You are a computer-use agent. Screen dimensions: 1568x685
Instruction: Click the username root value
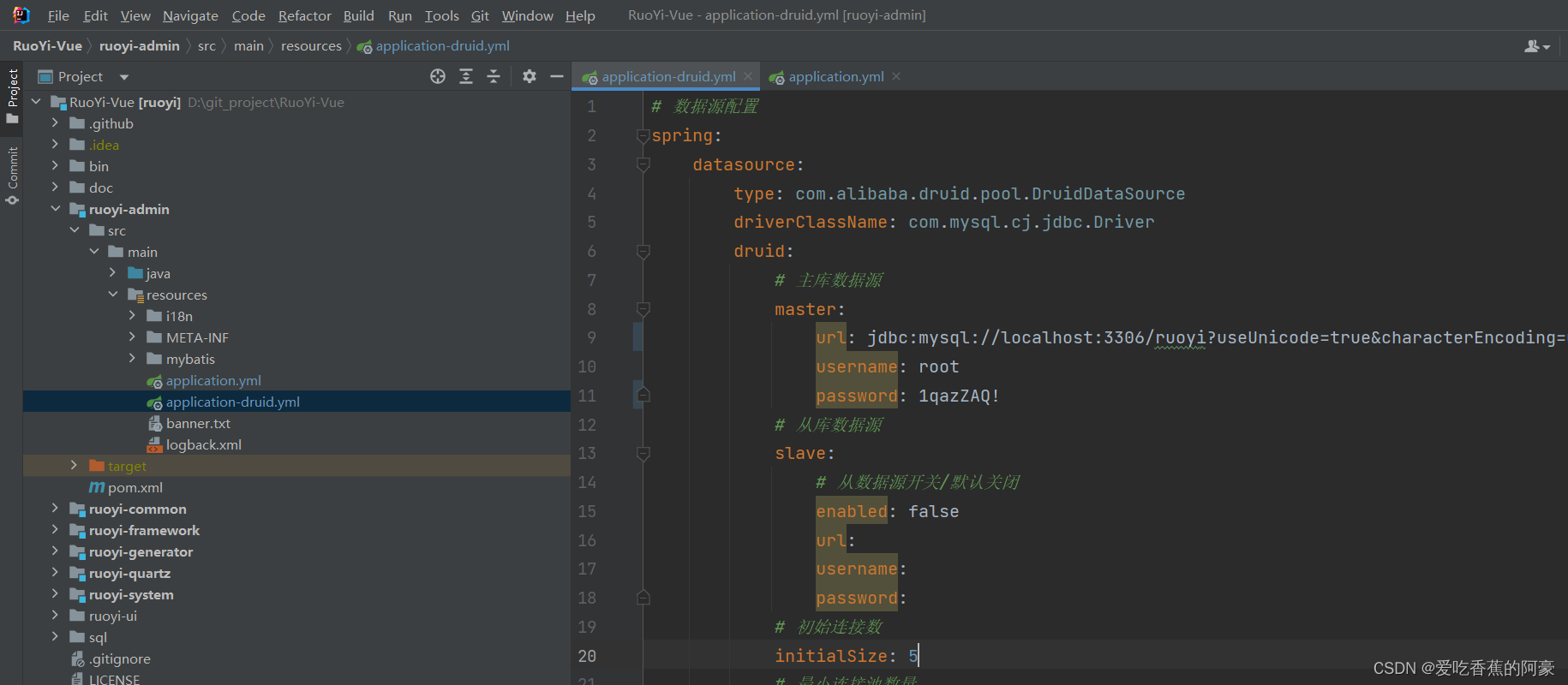(x=938, y=366)
